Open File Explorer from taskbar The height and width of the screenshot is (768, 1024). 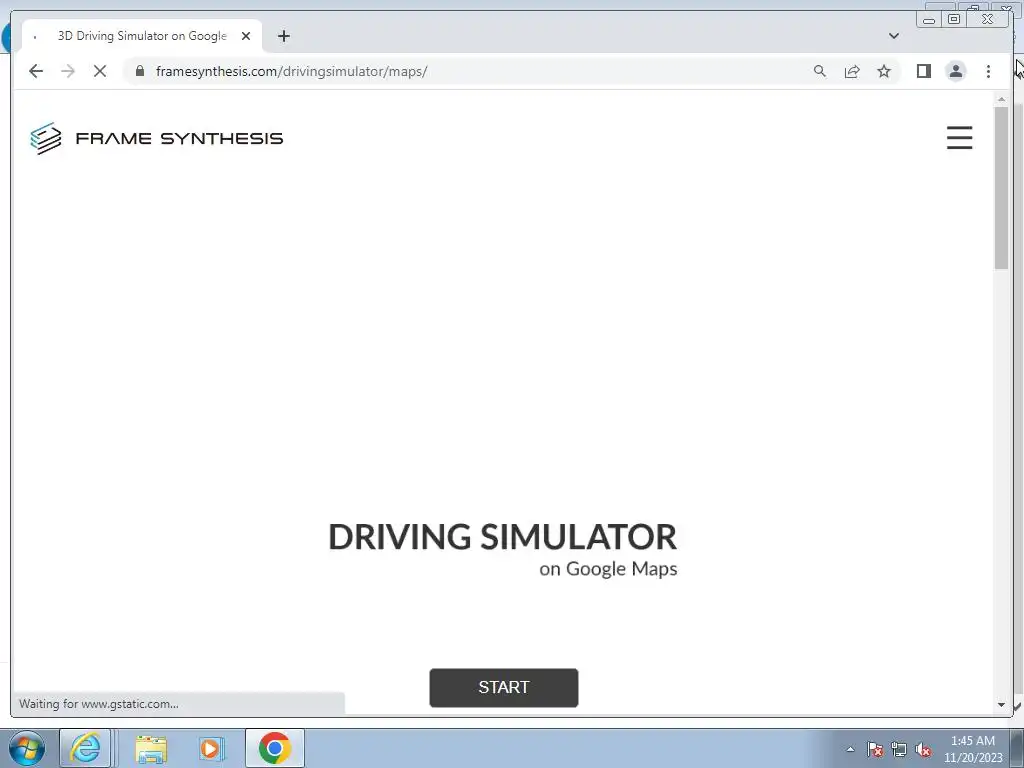(x=152, y=748)
